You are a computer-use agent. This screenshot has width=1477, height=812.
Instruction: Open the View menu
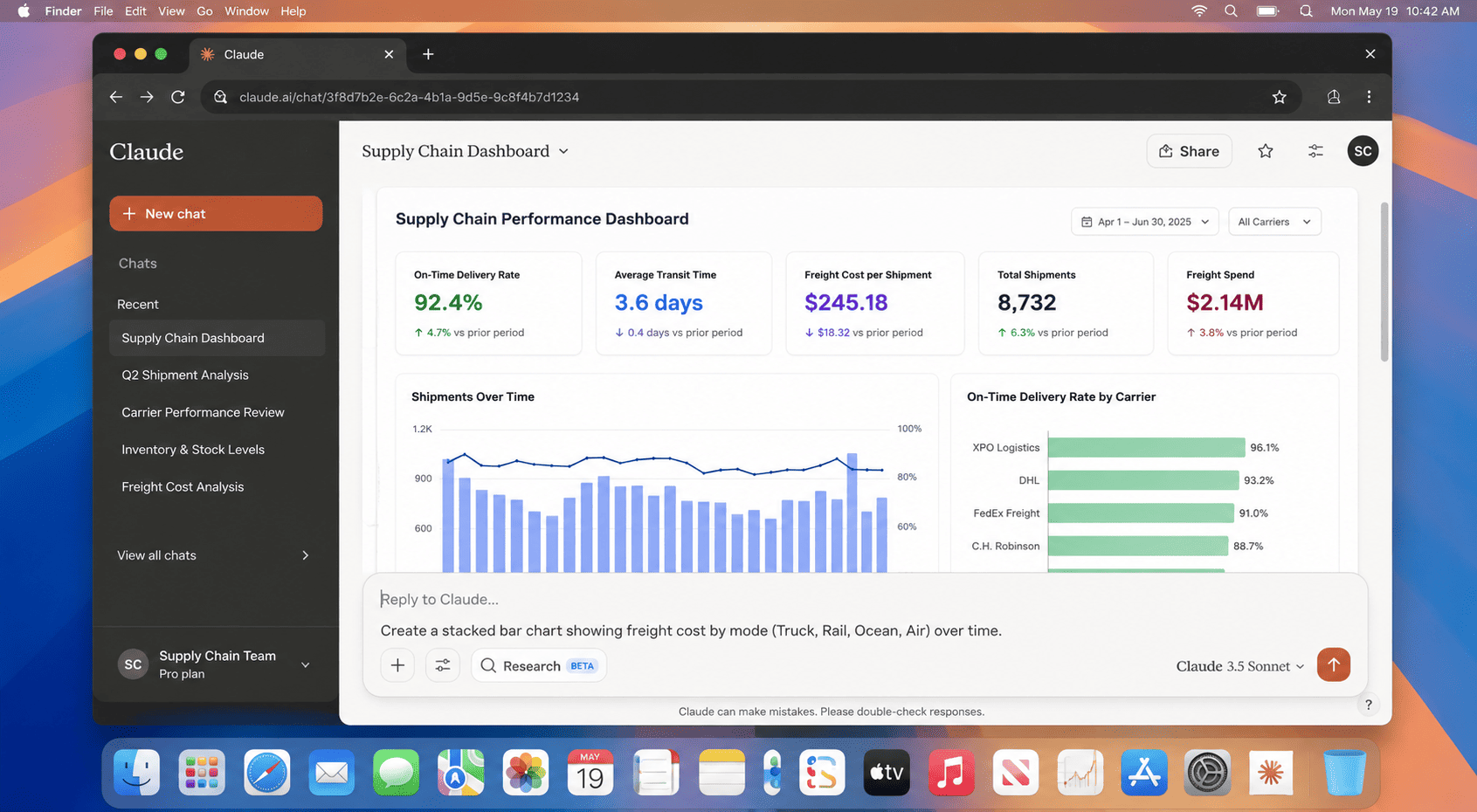tap(171, 11)
